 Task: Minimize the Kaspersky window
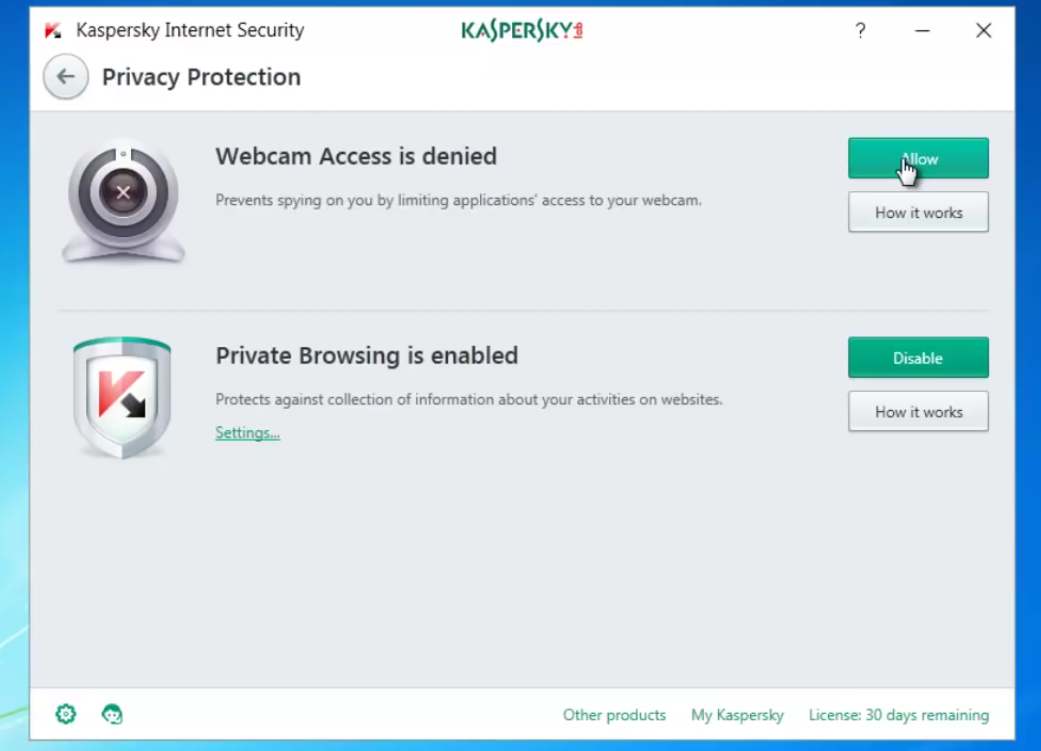pyautogui.click(x=922, y=31)
